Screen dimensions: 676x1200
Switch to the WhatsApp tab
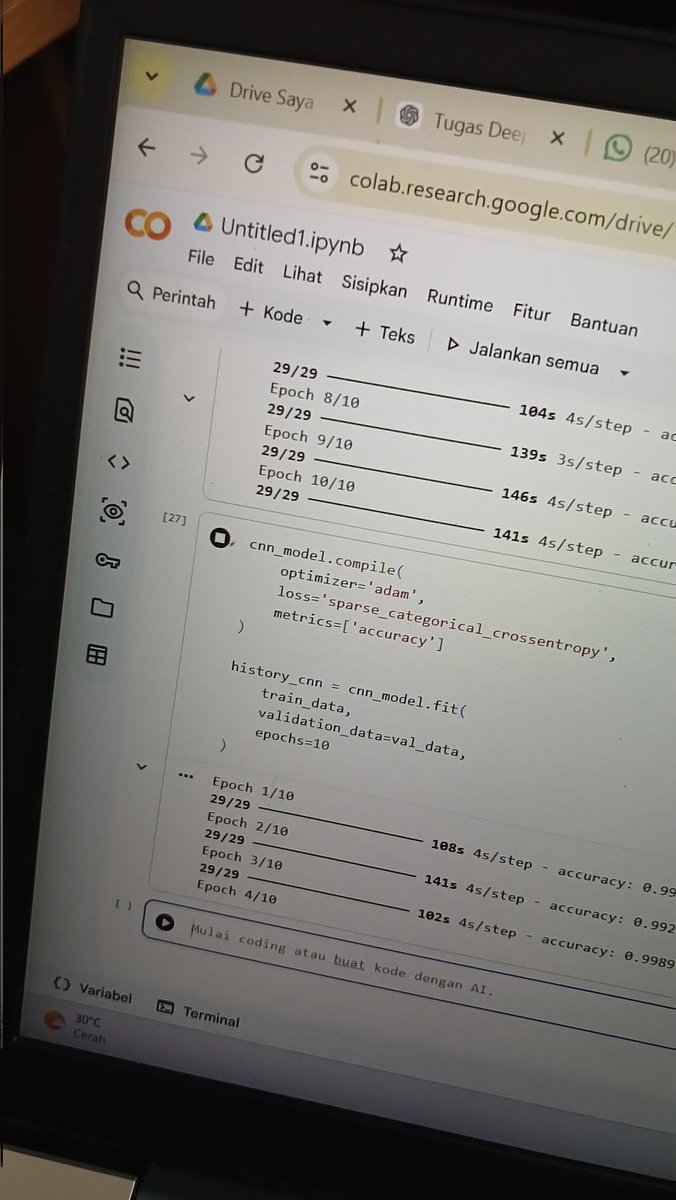click(640, 151)
